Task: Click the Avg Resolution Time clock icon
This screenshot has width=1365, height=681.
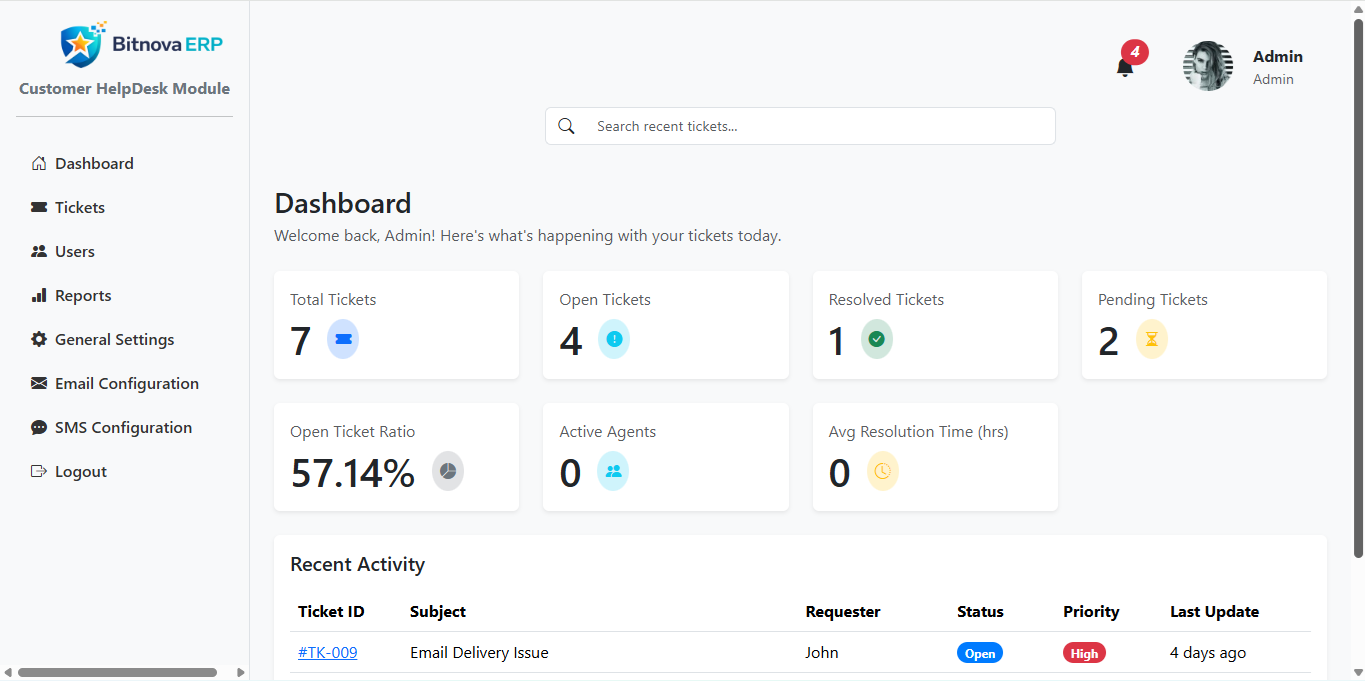Action: [882, 471]
